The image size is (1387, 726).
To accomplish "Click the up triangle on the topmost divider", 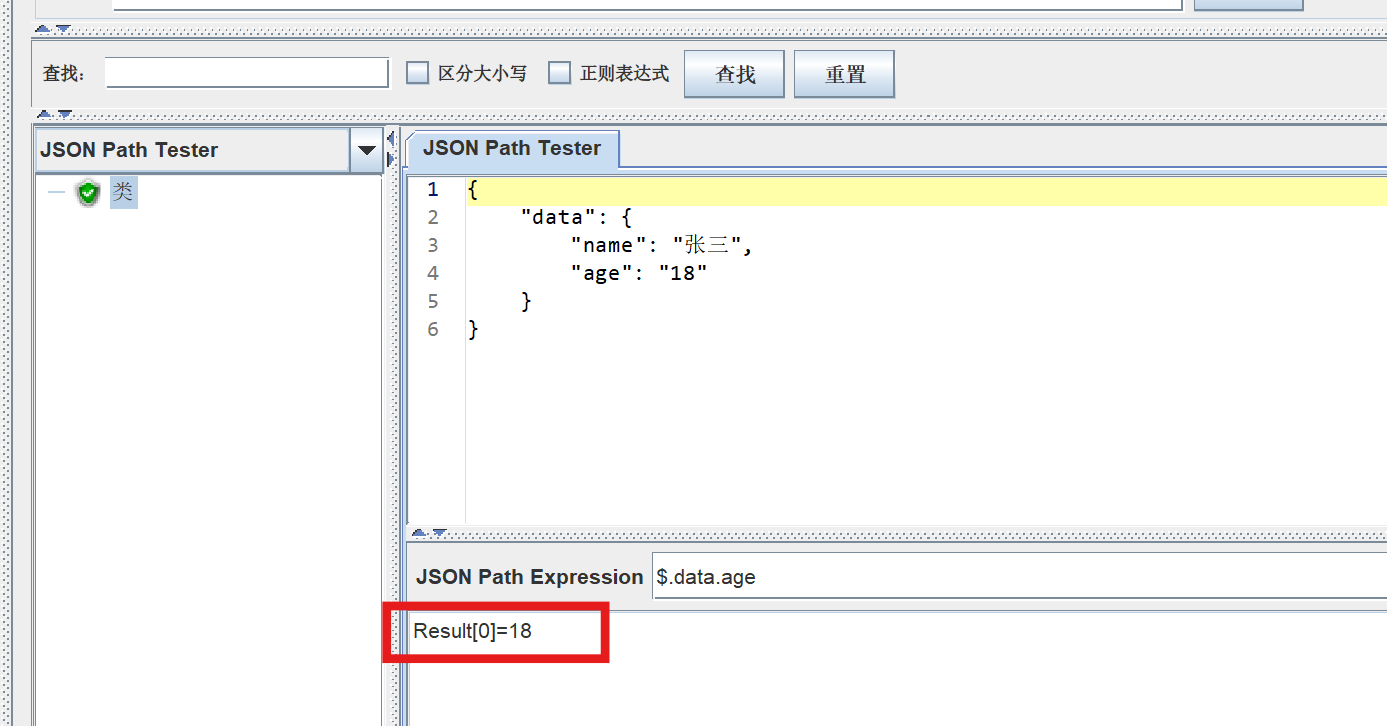I will [42, 29].
